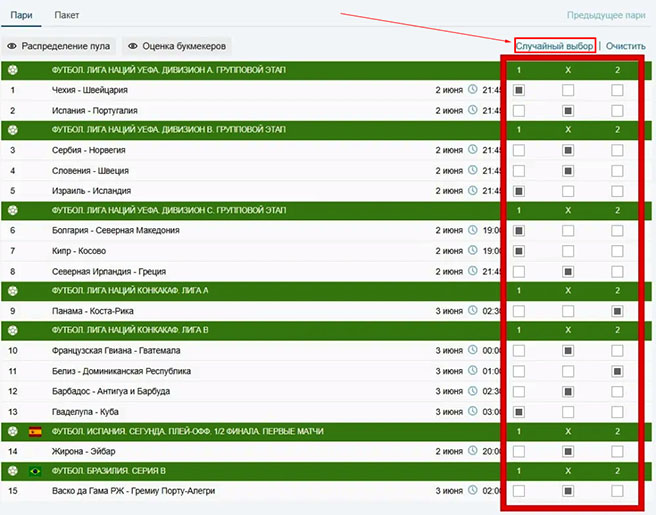This screenshot has width=656, height=515.
Task: Switch to the Пари tab
Action: click(x=21, y=15)
